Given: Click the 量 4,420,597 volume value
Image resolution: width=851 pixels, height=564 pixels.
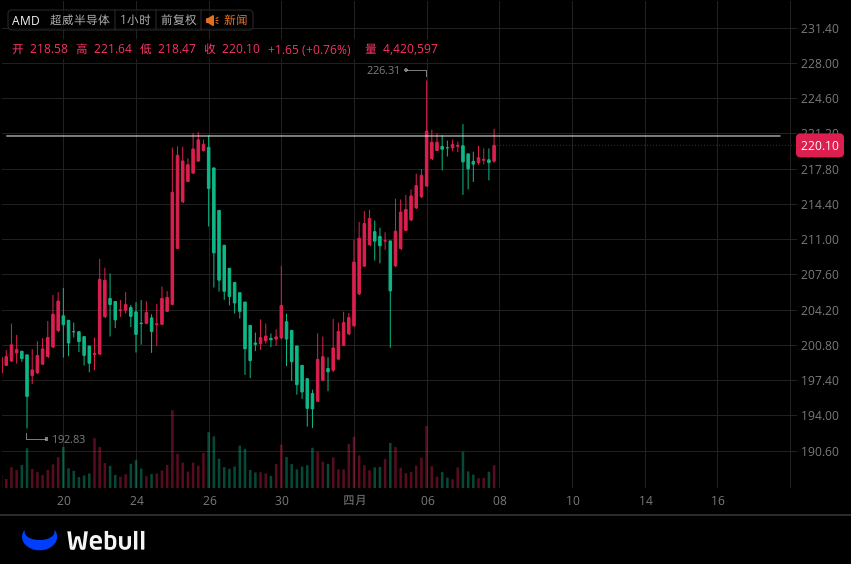Looking at the screenshot, I should [401, 49].
